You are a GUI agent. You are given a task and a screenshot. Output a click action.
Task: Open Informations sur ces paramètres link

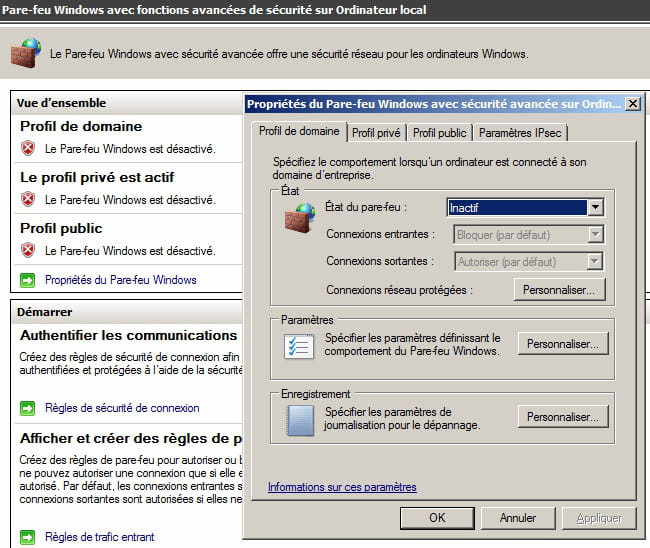[342, 487]
